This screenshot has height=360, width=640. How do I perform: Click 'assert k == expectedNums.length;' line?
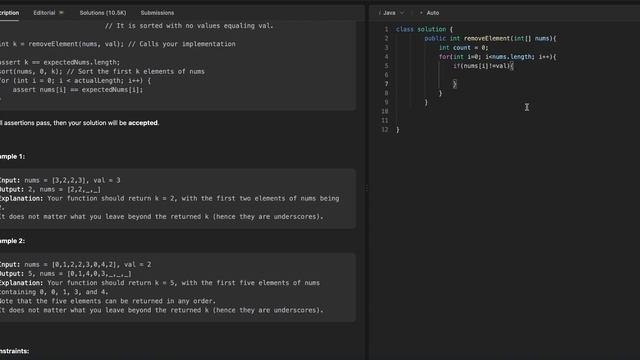[x=60, y=62]
